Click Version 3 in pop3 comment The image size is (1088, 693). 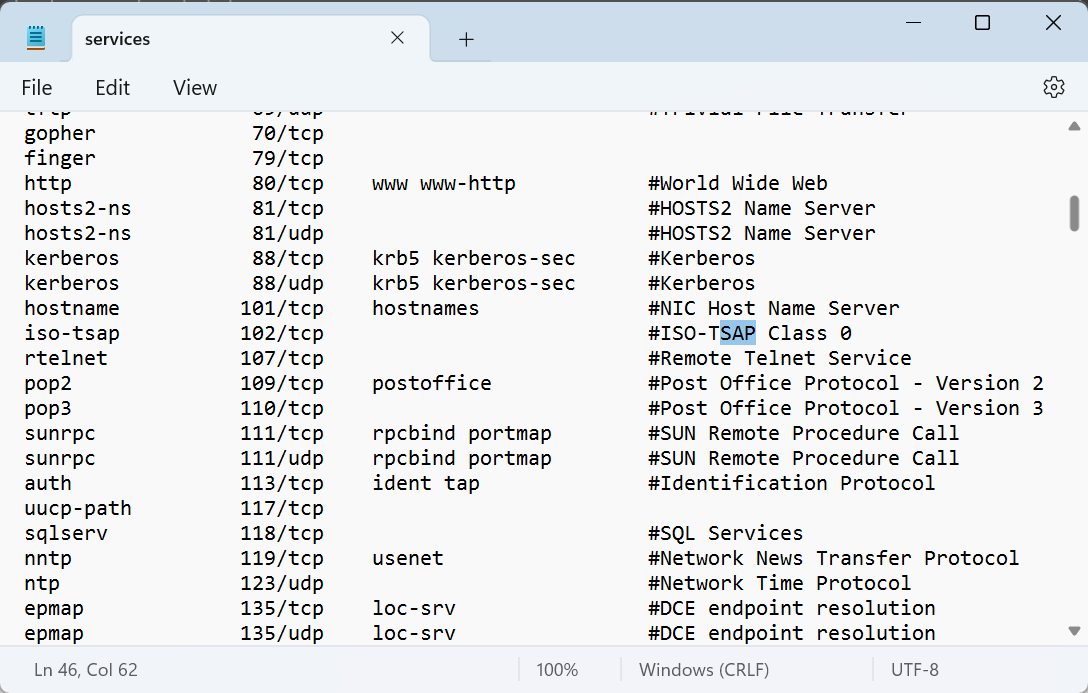(989, 408)
